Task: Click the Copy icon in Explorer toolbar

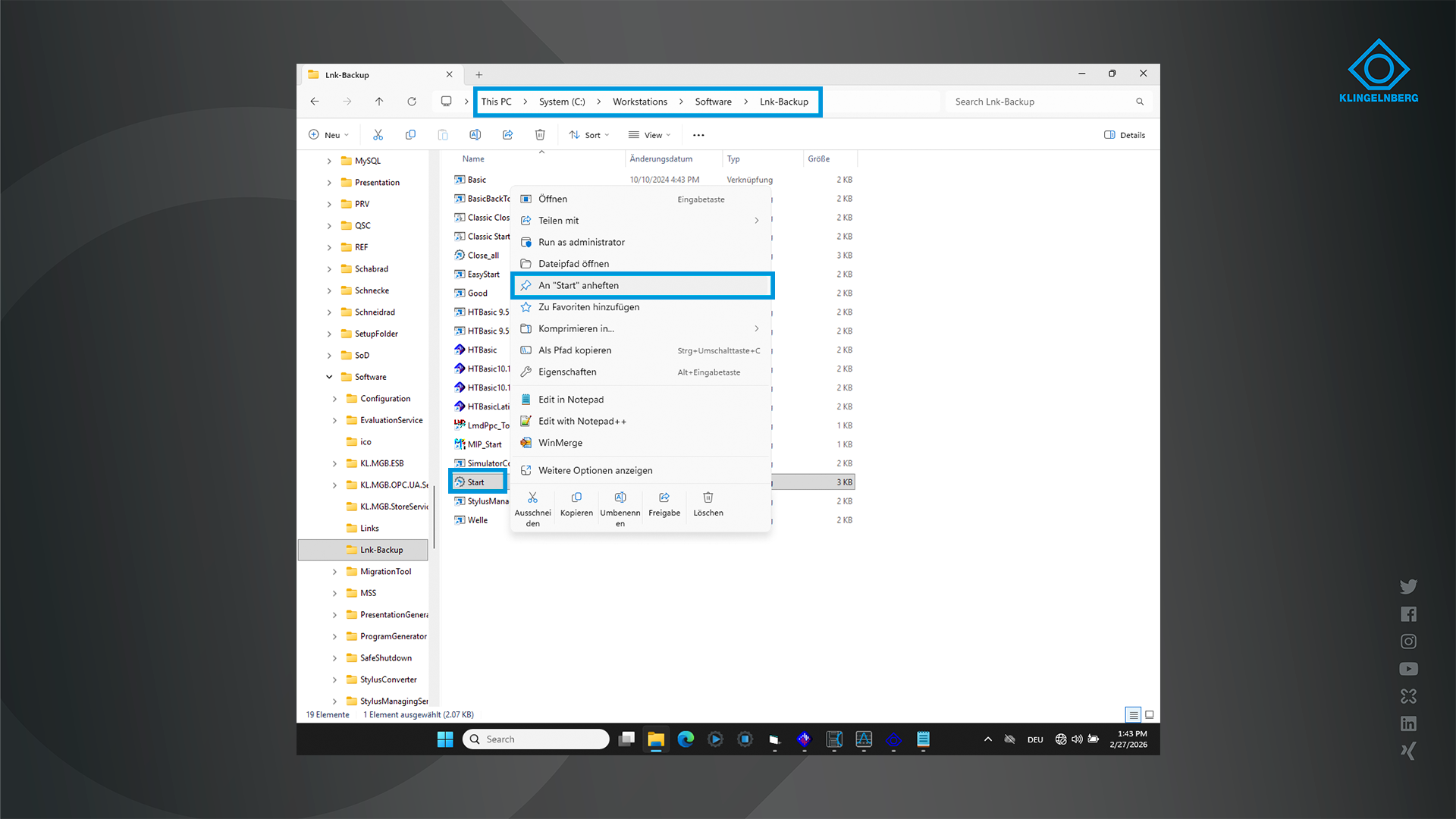Action: pos(410,135)
